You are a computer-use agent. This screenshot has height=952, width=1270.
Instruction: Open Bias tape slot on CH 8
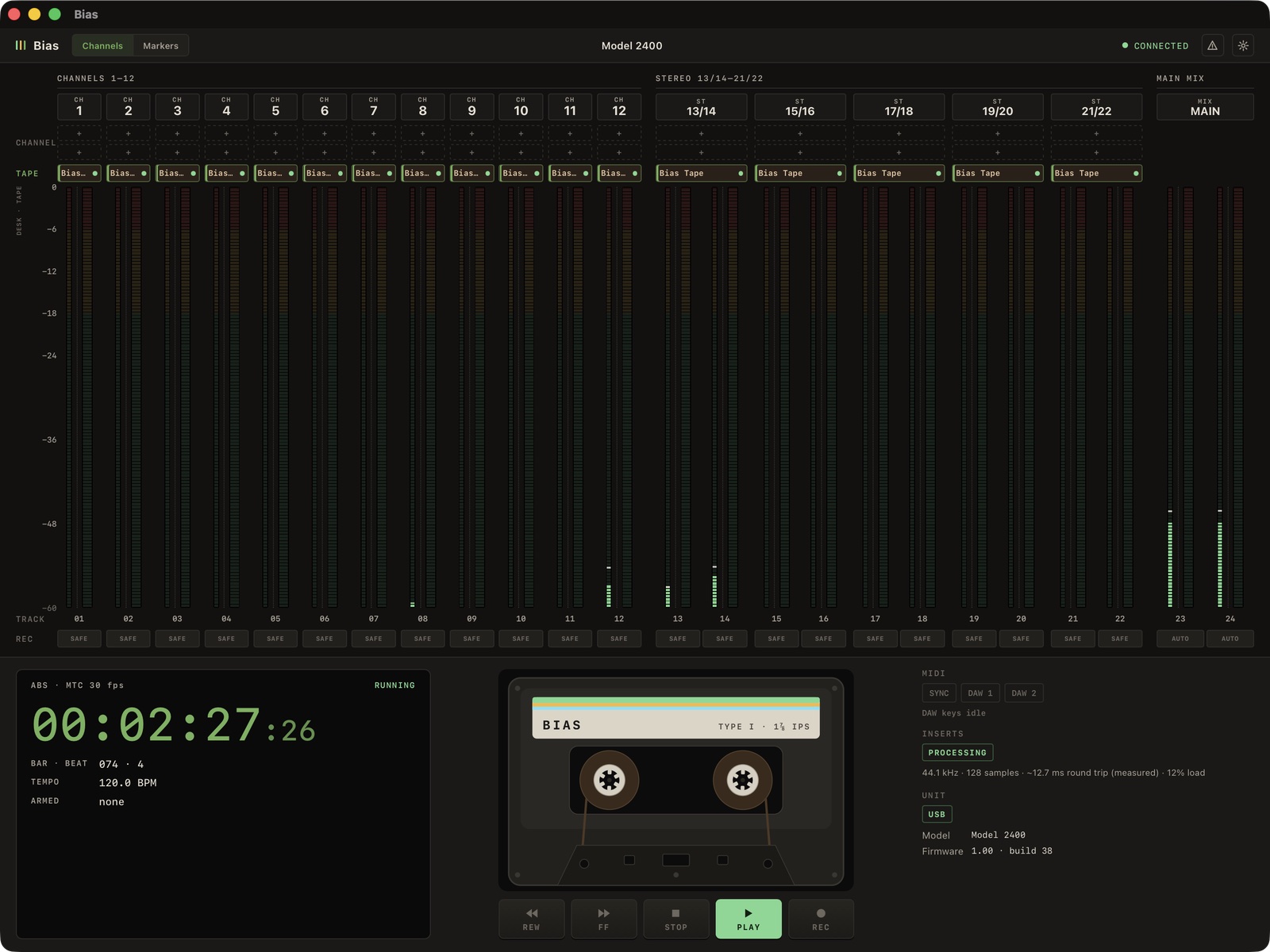422,173
